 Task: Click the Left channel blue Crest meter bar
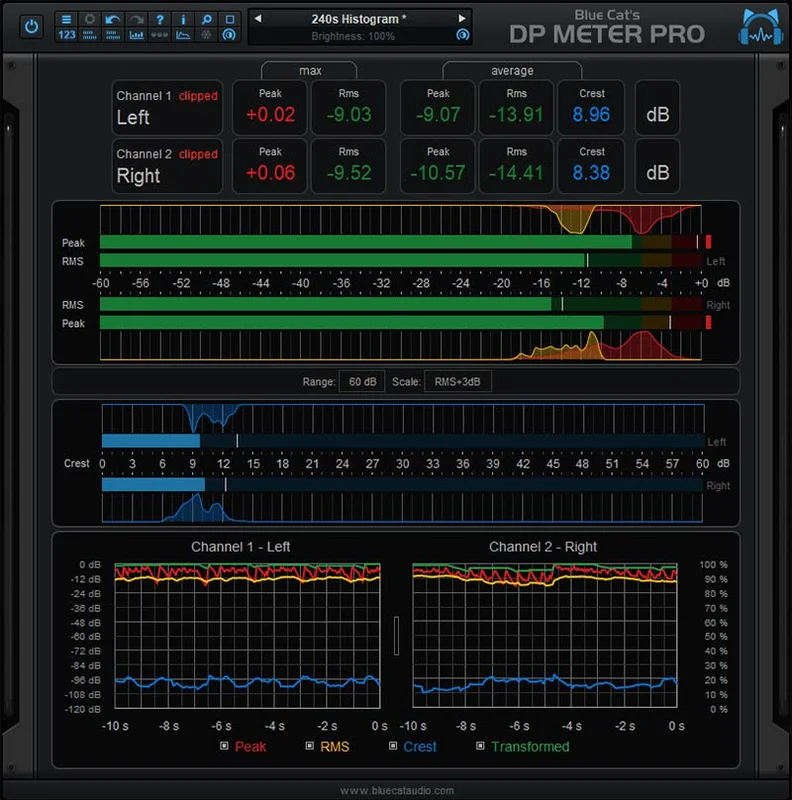click(151, 441)
